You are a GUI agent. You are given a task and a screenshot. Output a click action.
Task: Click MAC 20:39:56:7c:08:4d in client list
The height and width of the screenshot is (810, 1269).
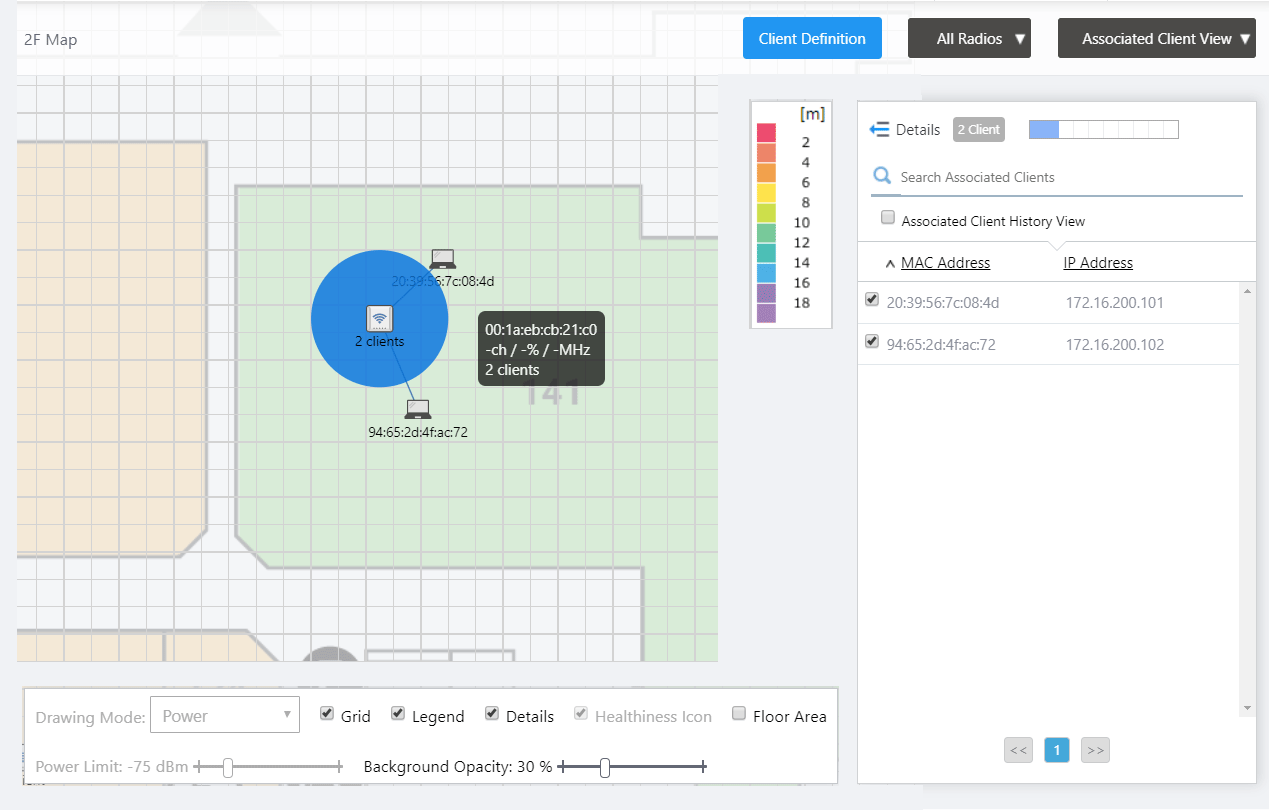[x=943, y=303]
